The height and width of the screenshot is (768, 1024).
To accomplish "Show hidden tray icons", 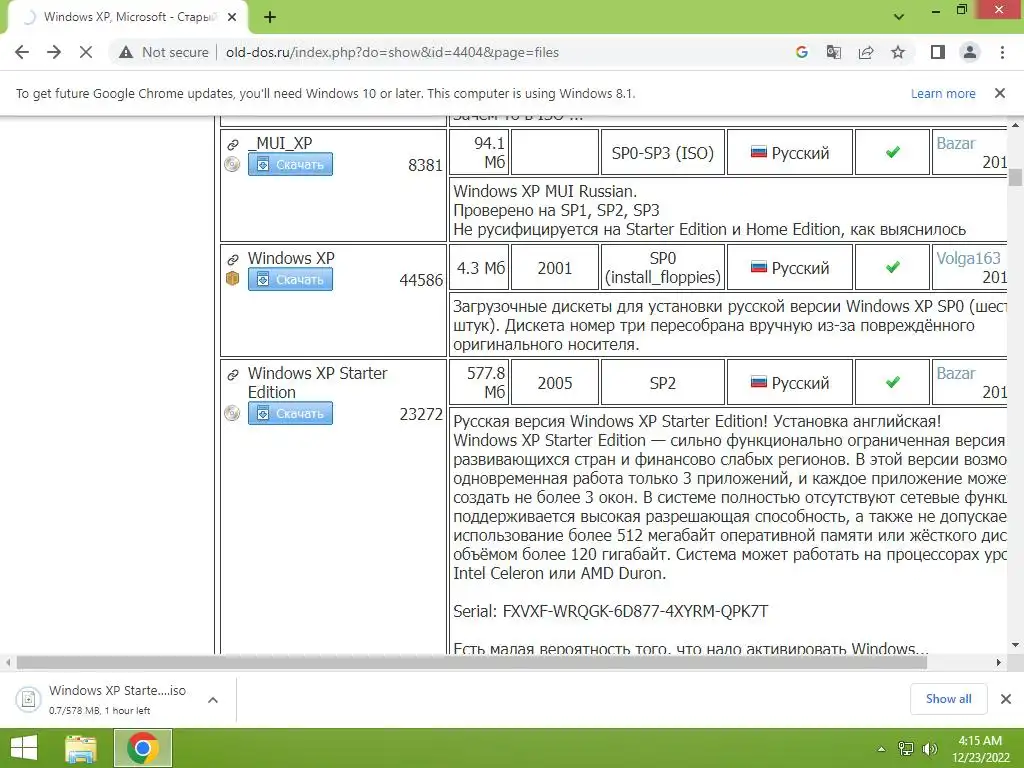I will 882,749.
